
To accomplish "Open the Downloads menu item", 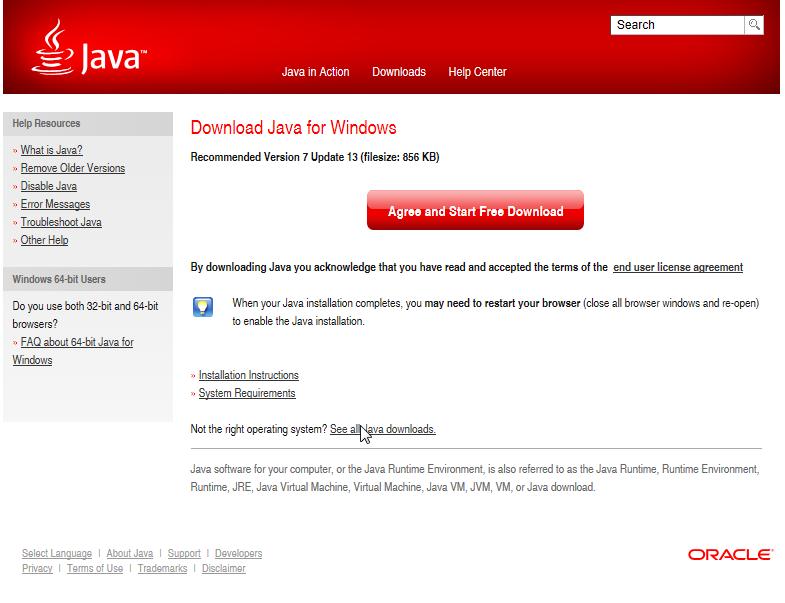I will (399, 72).
